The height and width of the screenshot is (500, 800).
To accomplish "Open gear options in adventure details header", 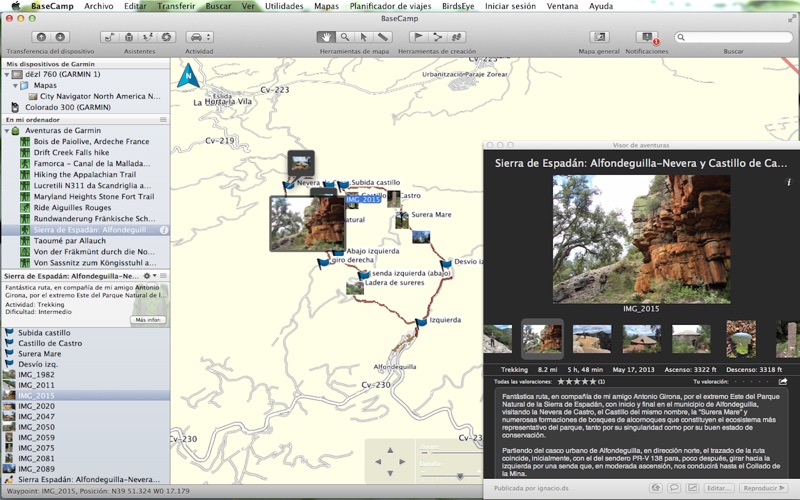I will coord(148,276).
